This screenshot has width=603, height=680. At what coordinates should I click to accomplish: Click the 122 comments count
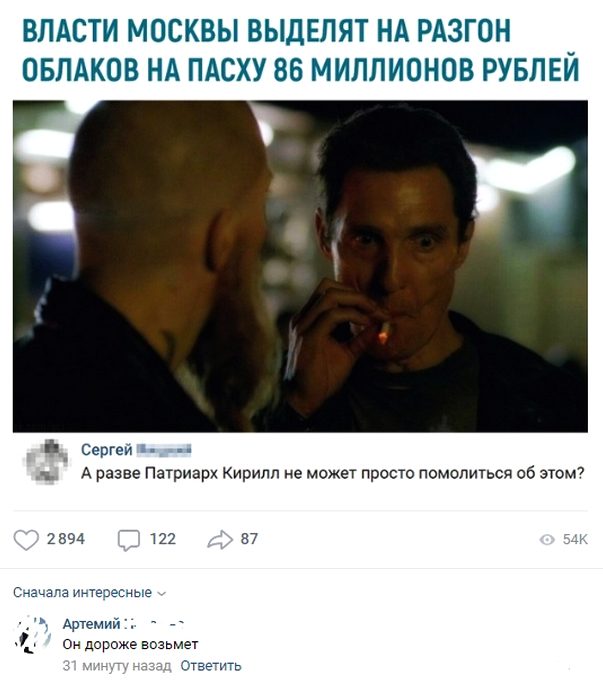click(x=163, y=539)
